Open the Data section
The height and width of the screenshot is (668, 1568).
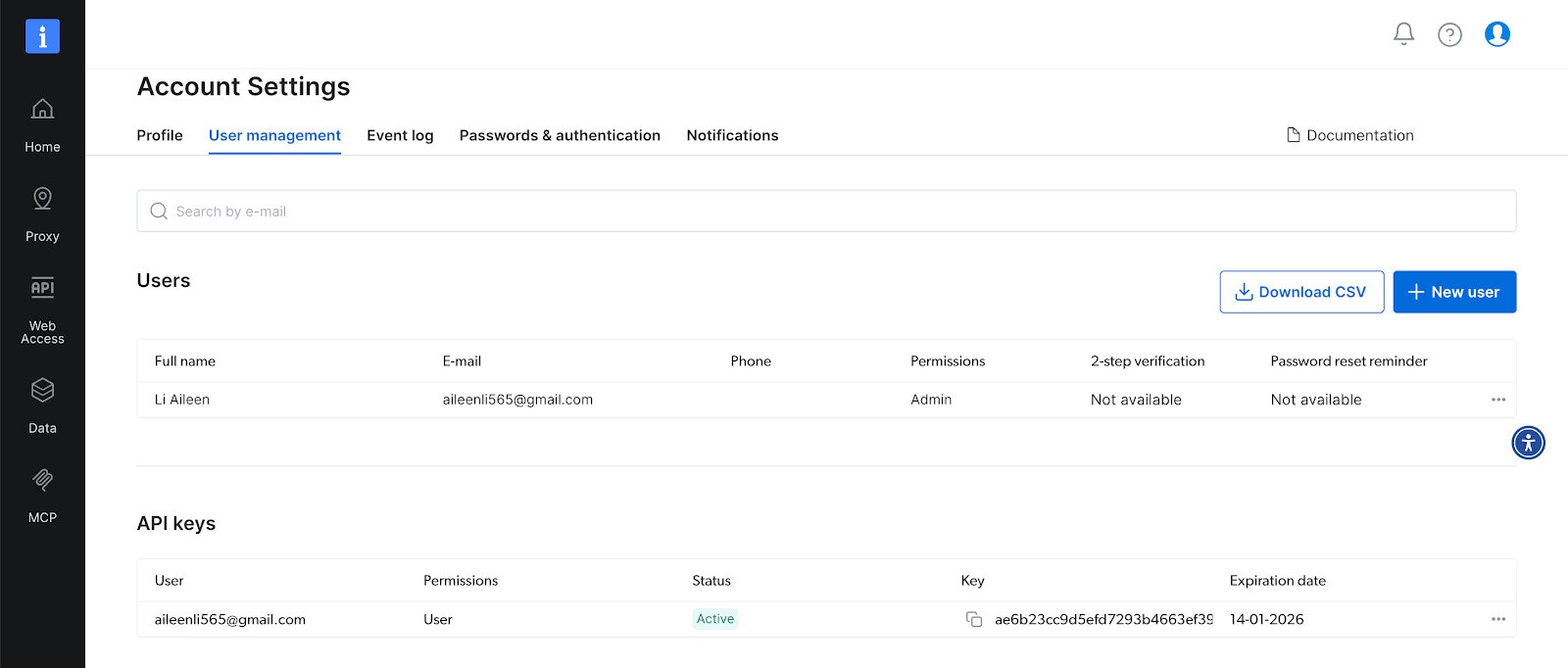tap(42, 406)
